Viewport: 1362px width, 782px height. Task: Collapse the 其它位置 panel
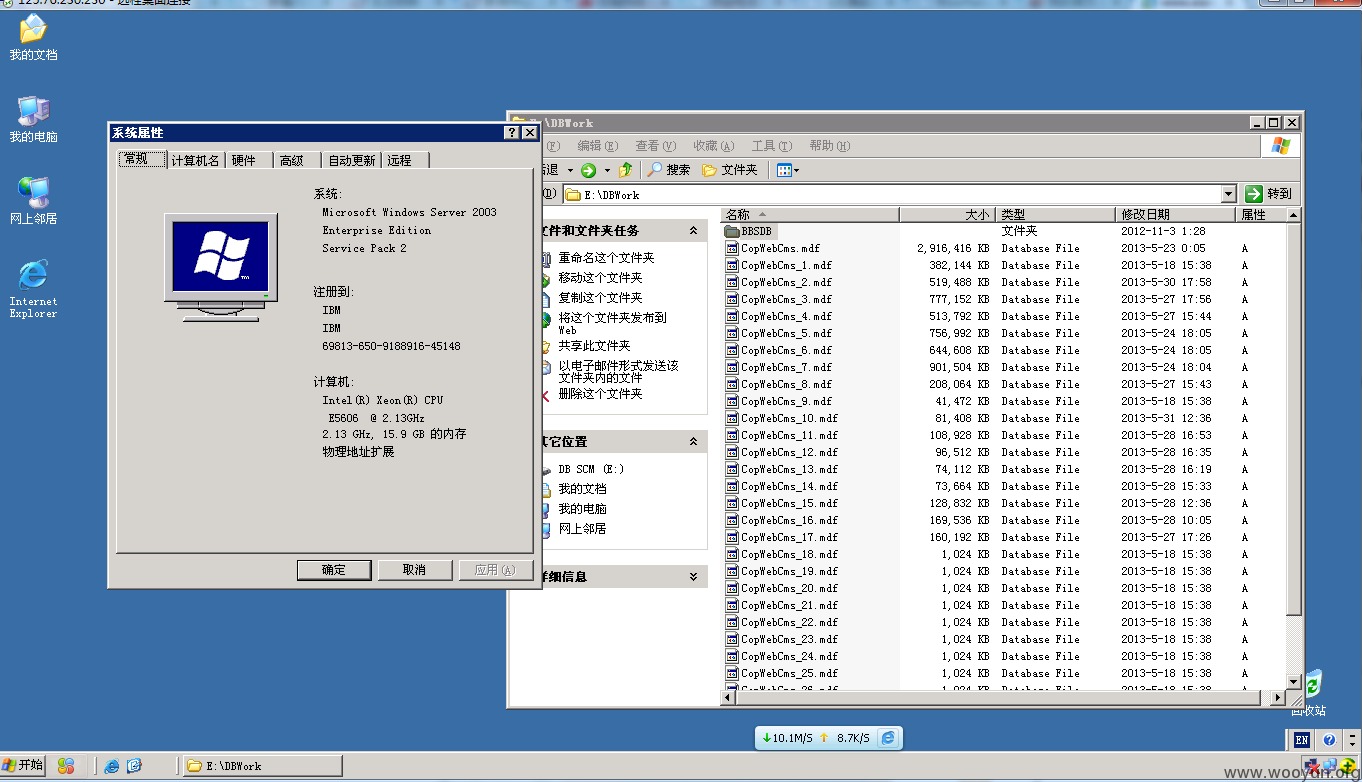(x=693, y=442)
